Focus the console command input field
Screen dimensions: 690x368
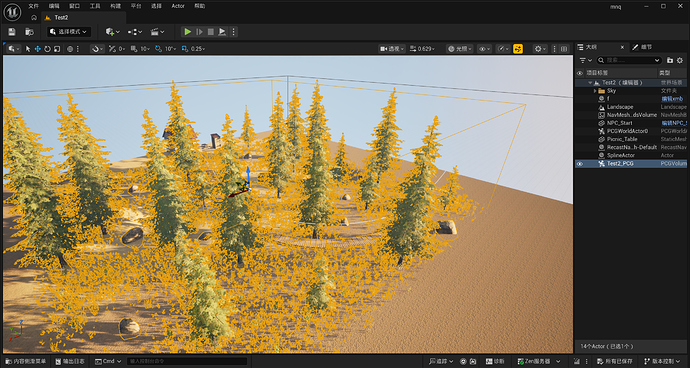pos(187,361)
